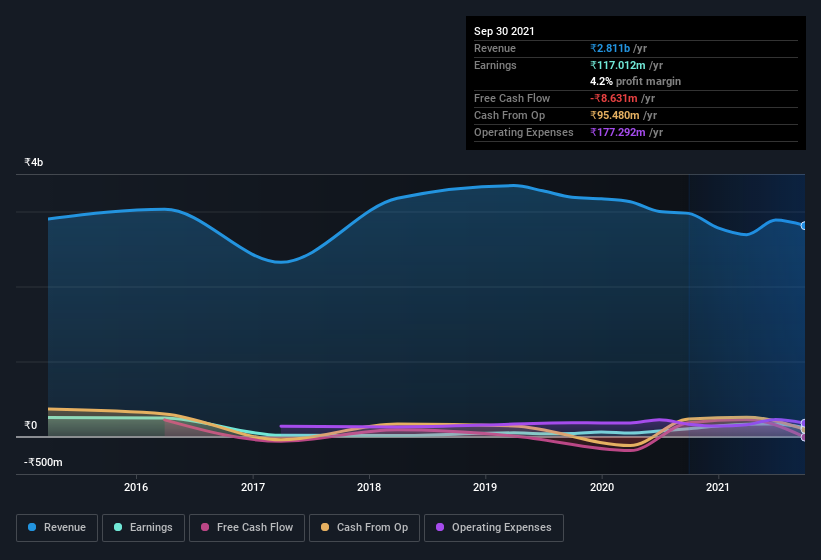The image size is (821, 560).
Task: Click the ₹4b y-axis label
Action: (x=34, y=162)
